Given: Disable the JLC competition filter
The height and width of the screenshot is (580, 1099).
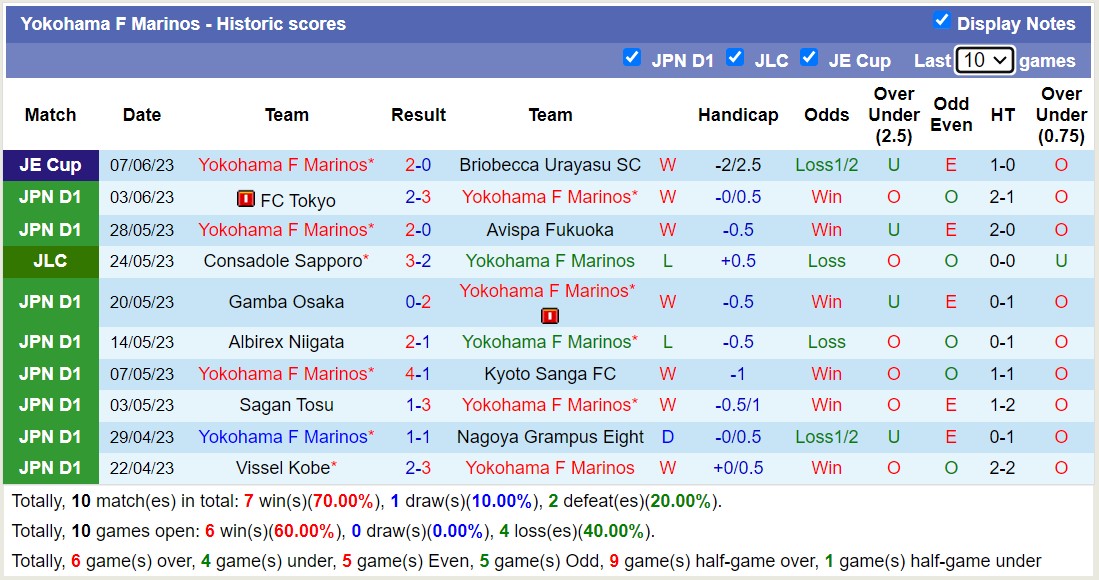Looking at the screenshot, I should tap(735, 59).
